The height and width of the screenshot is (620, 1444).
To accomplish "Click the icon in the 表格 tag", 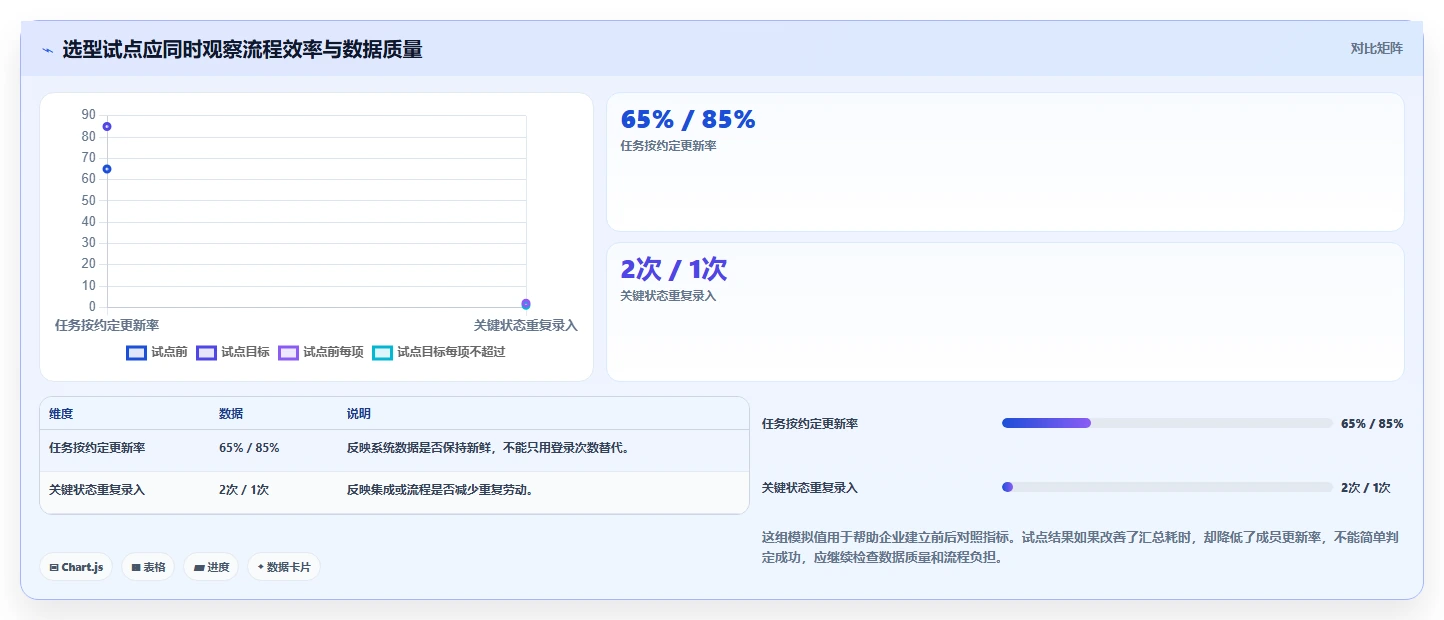I will coord(136,567).
